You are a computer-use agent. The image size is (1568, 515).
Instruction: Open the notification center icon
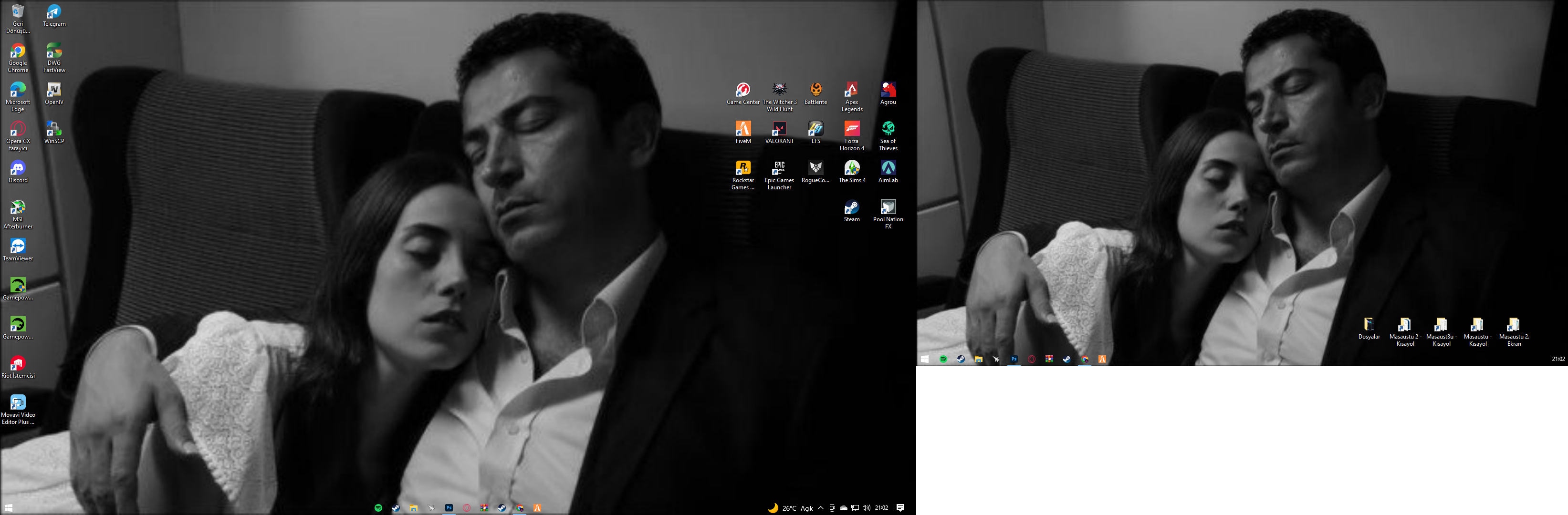900,508
